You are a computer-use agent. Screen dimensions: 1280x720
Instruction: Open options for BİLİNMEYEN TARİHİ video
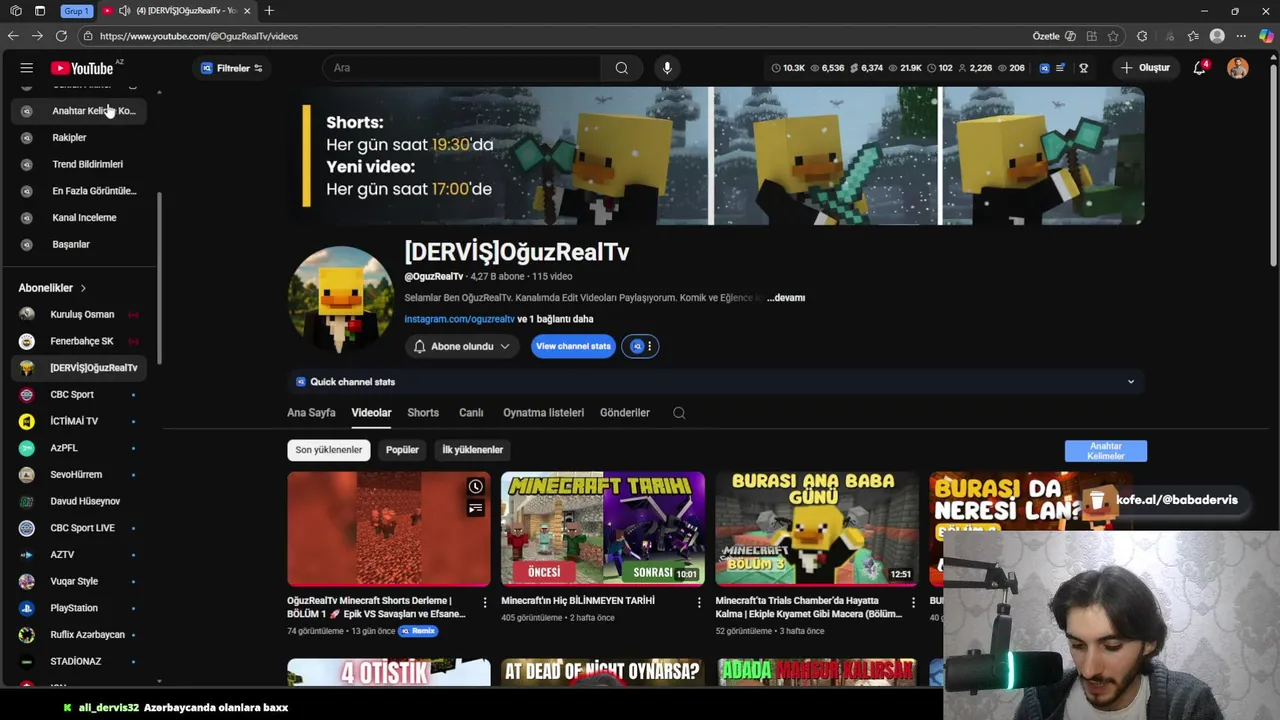(699, 602)
